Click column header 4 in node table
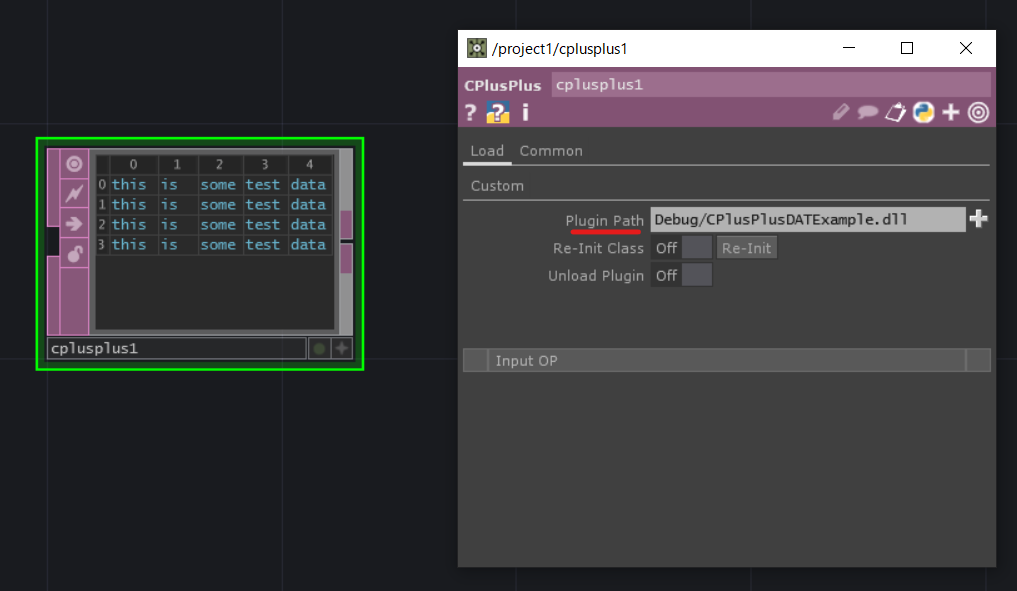Screen dimensions: 1017x591 [309, 164]
